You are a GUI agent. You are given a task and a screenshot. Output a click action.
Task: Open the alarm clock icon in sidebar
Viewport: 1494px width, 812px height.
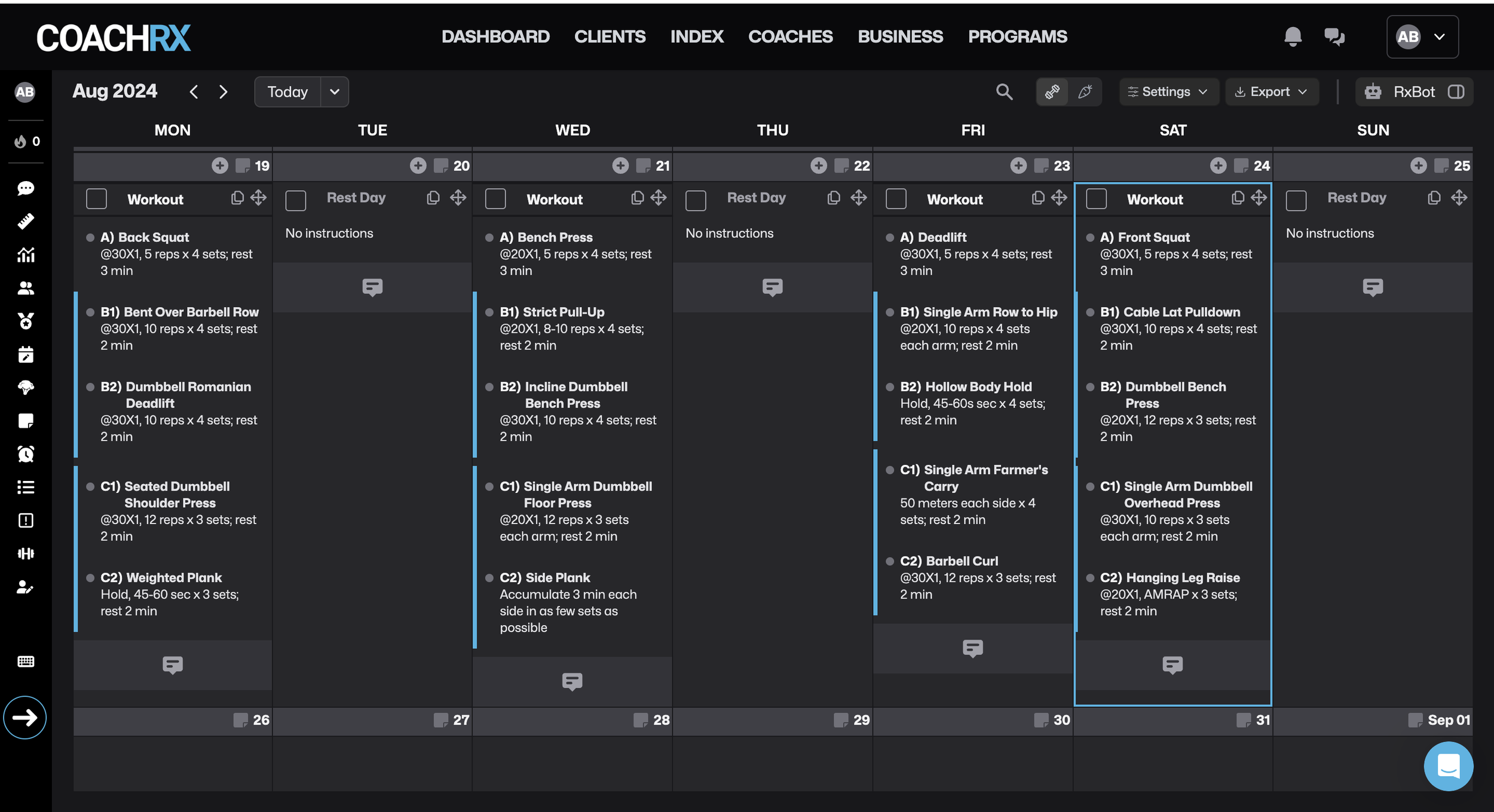26,454
